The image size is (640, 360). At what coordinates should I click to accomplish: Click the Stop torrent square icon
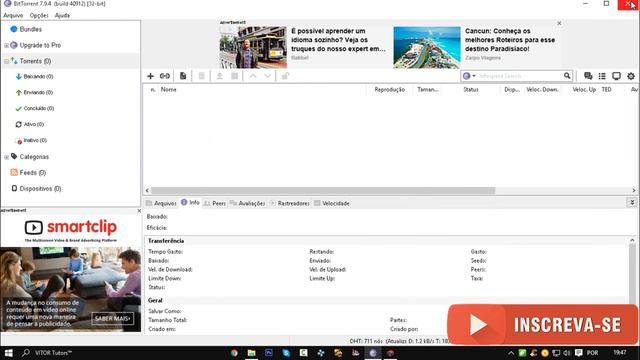(235, 76)
